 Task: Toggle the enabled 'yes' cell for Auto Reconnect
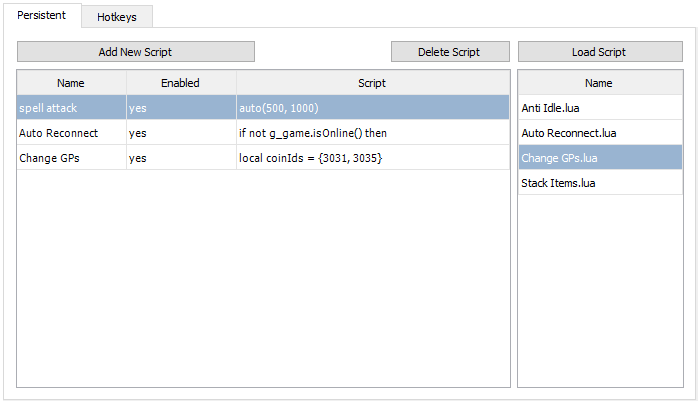tap(181, 133)
